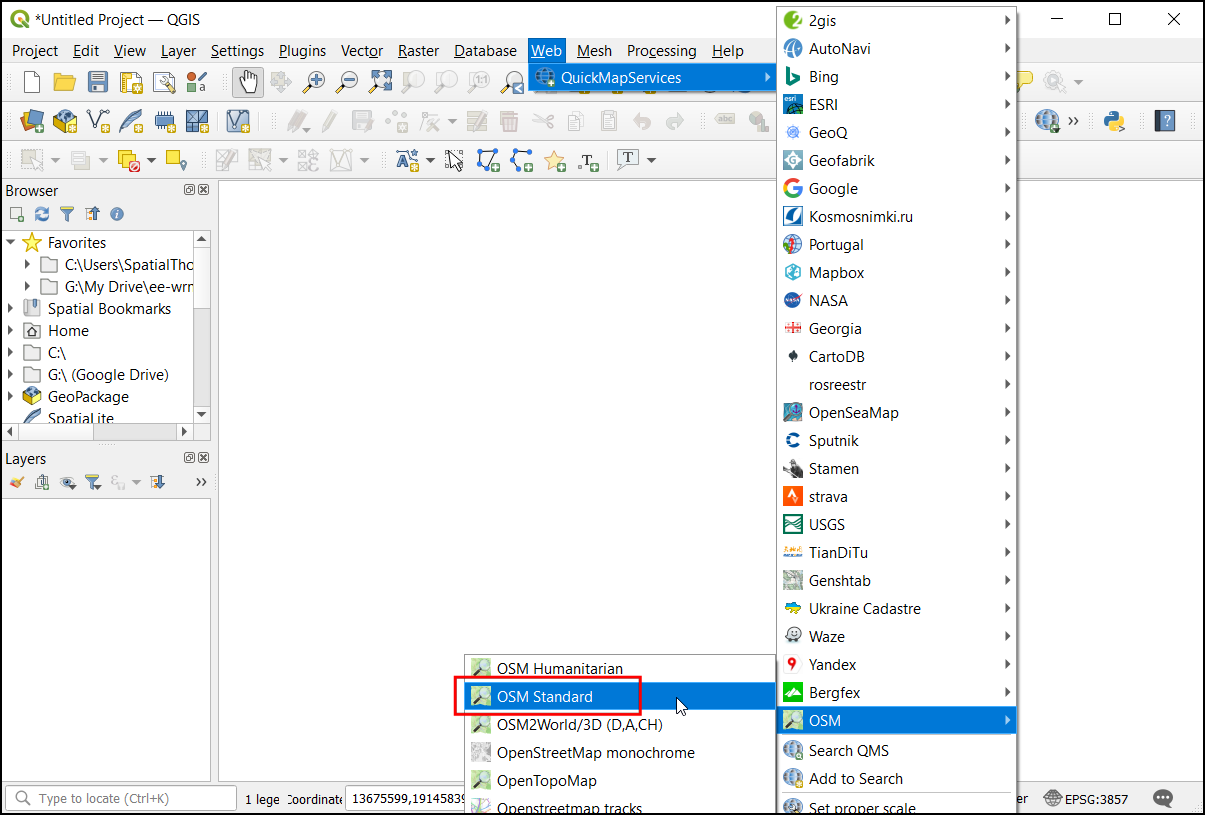Close the Browser panel
This screenshot has height=815, width=1205.
pos(204,190)
